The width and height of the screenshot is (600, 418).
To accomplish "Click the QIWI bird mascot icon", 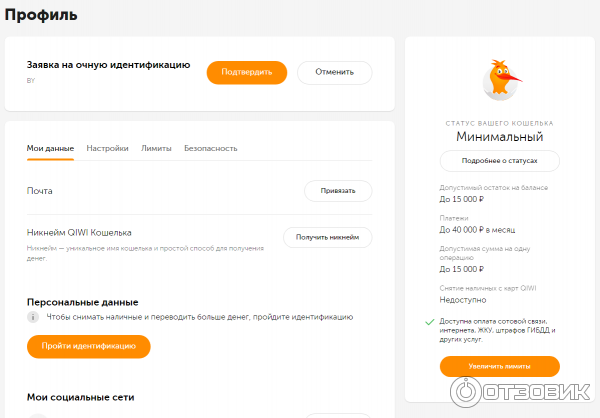I will 499,79.
